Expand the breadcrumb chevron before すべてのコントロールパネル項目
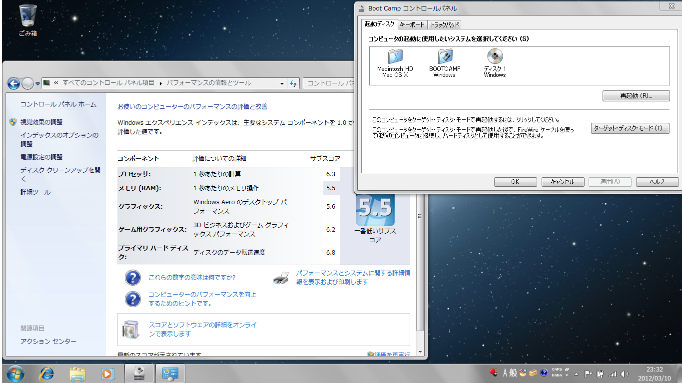Screen dimensions: 682x383 click(x=56, y=83)
